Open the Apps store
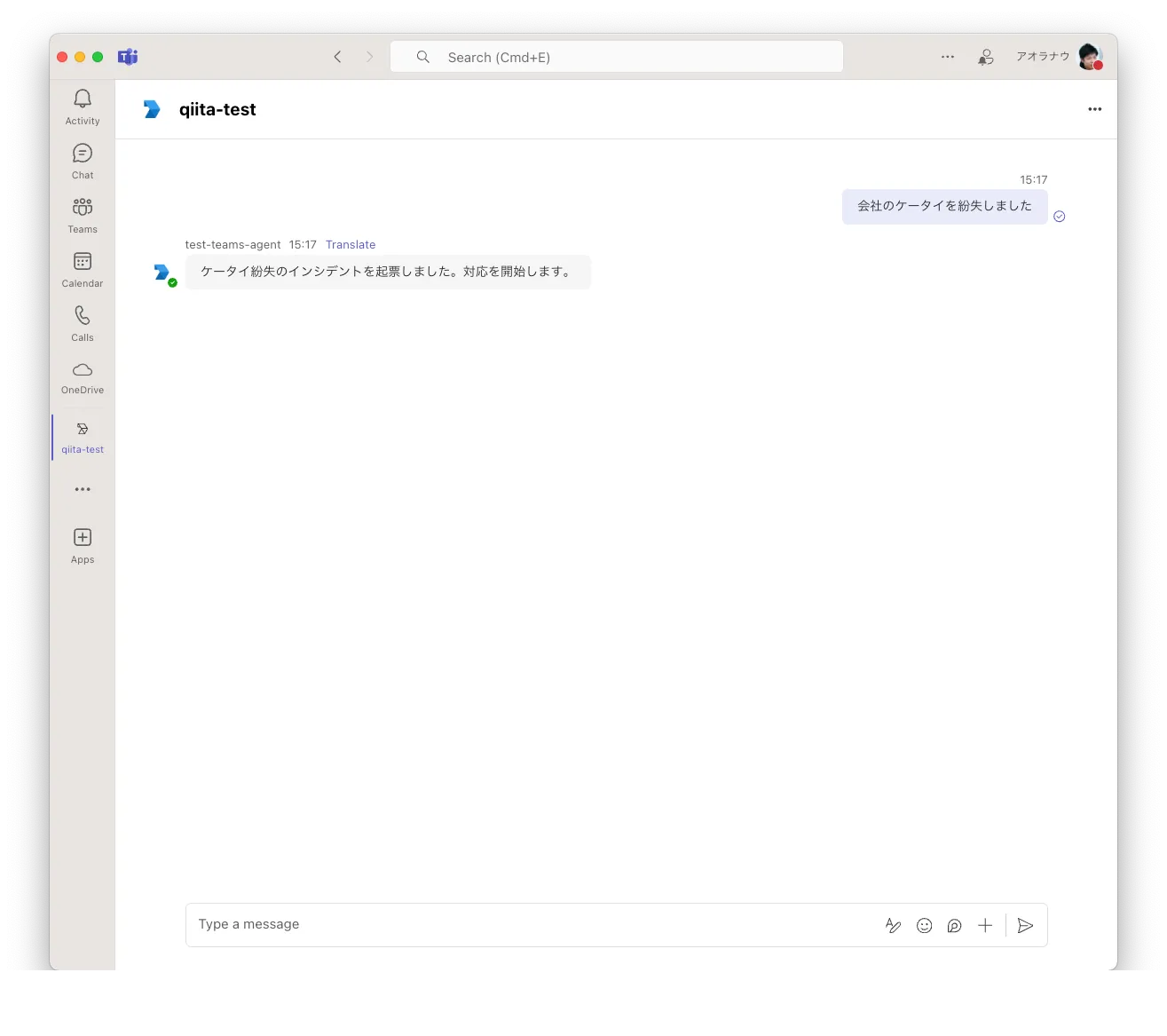 click(83, 546)
